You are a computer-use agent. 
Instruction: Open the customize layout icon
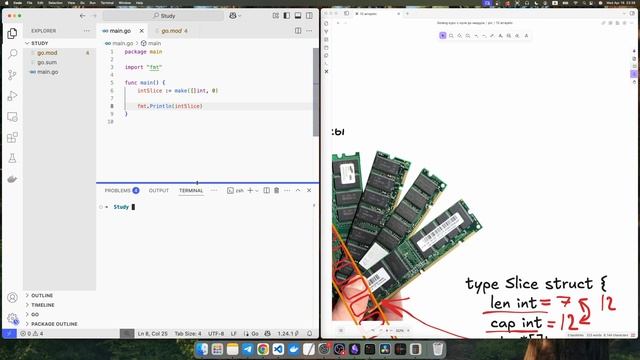point(276,16)
